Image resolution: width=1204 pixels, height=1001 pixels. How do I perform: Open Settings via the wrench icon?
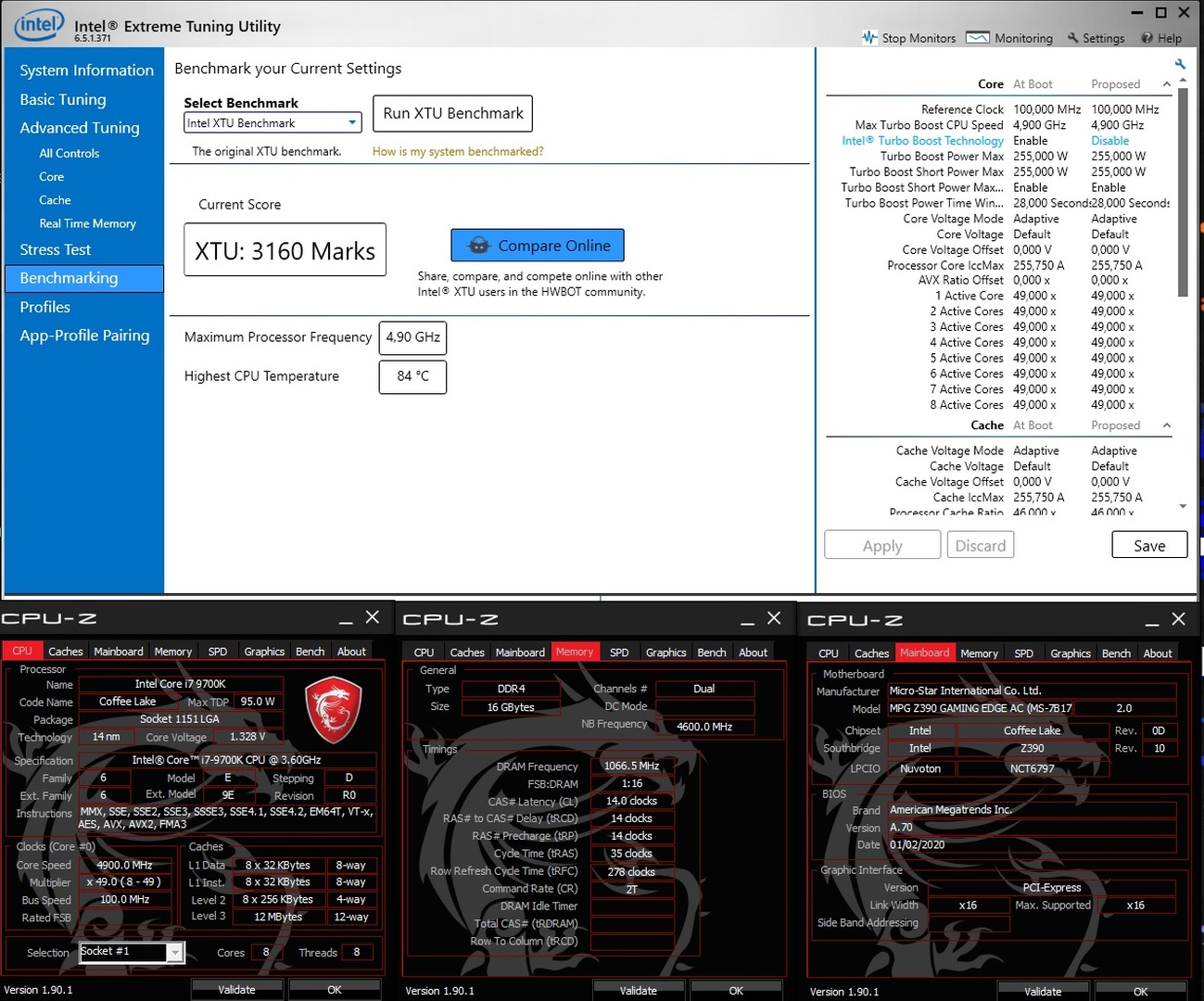[x=1072, y=38]
